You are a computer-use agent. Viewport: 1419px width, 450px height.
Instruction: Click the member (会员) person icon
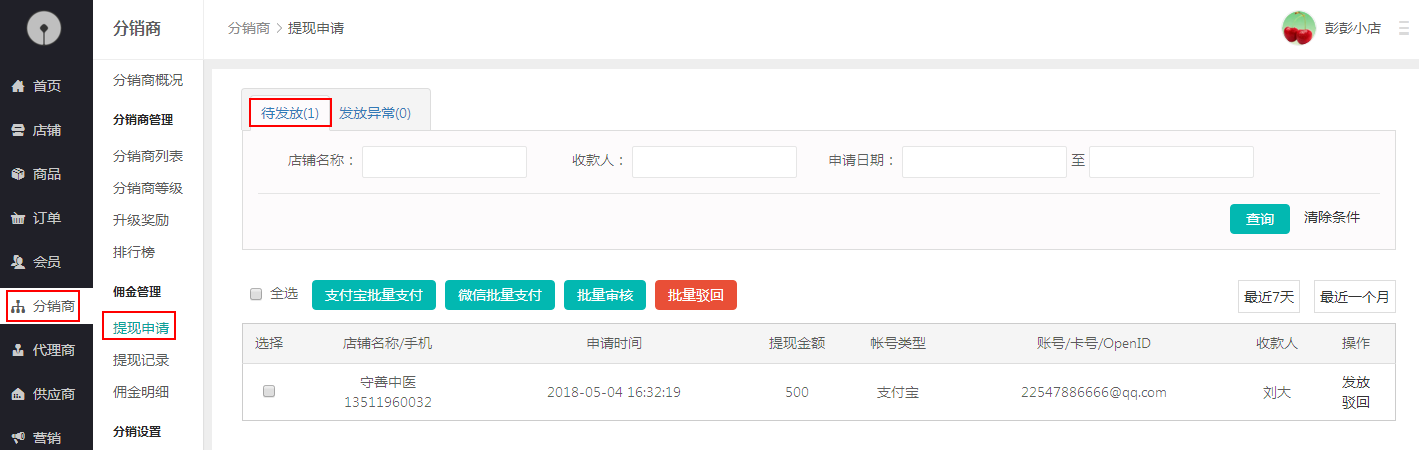point(18,263)
